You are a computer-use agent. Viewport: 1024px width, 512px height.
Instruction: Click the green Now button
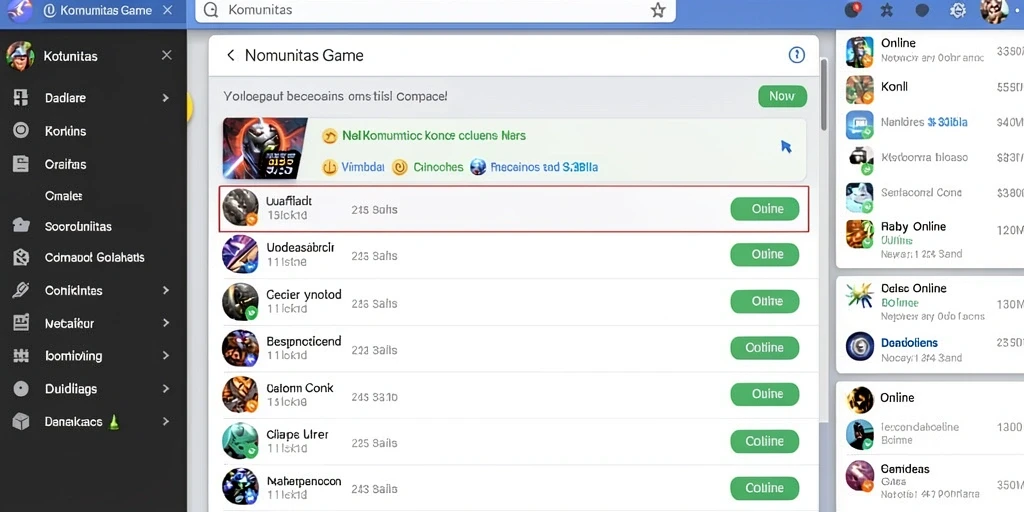pos(782,97)
